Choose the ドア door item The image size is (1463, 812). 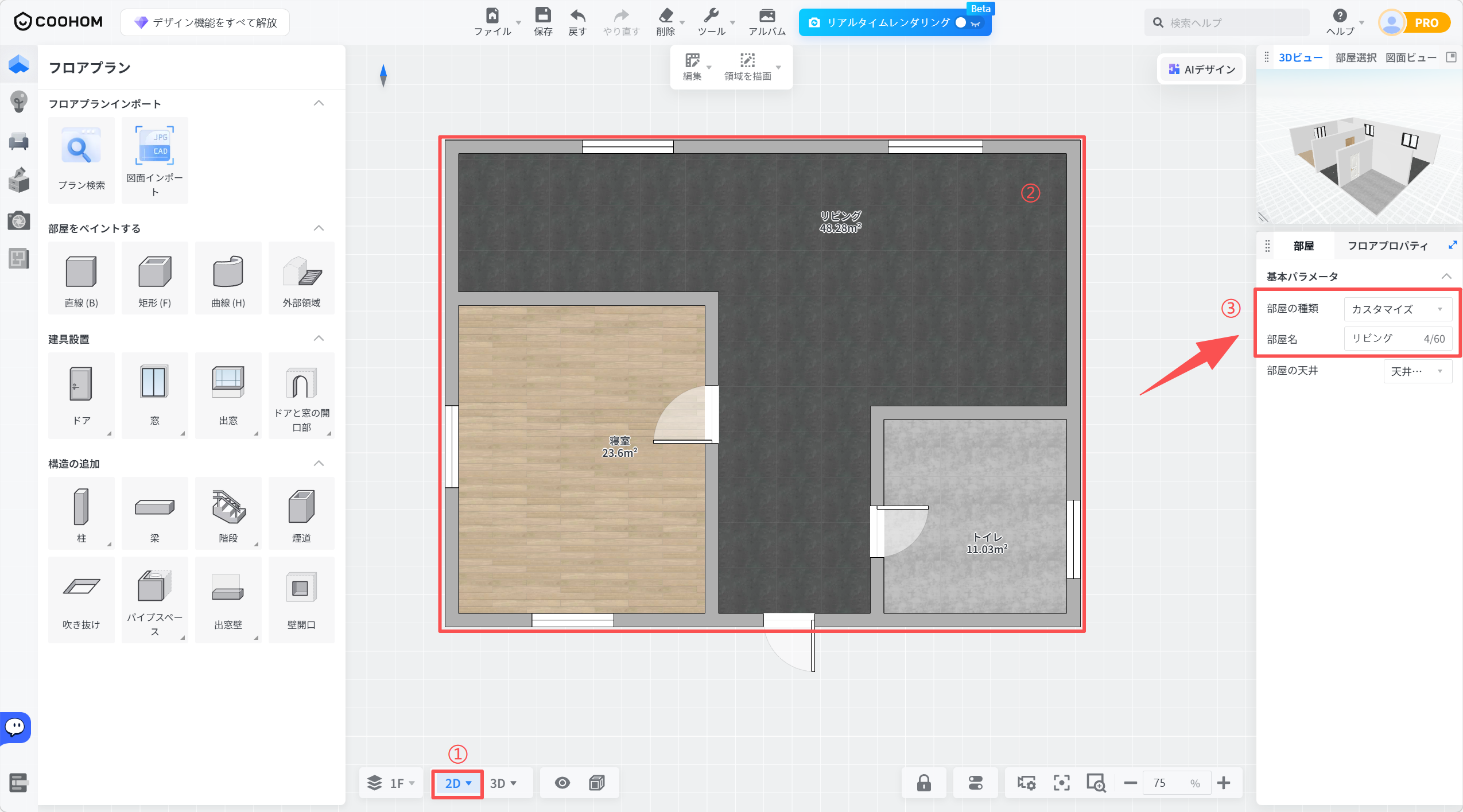tap(81, 395)
